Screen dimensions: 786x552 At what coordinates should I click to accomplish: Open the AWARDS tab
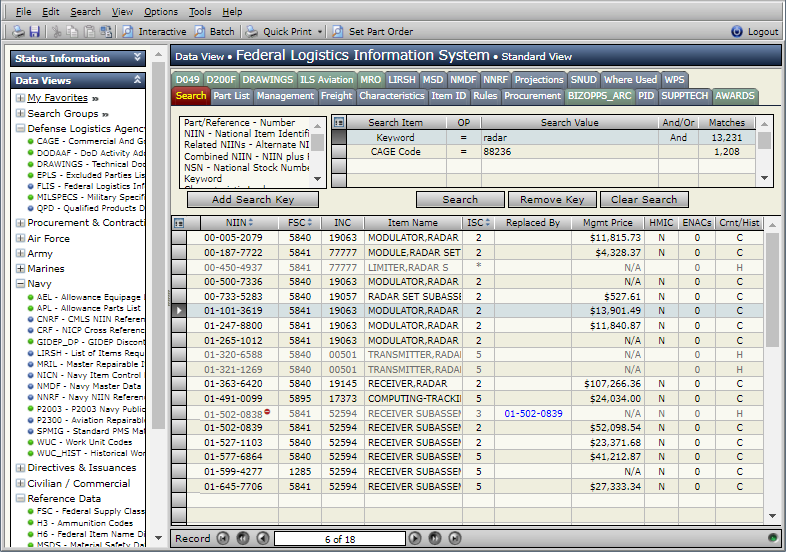click(734, 96)
